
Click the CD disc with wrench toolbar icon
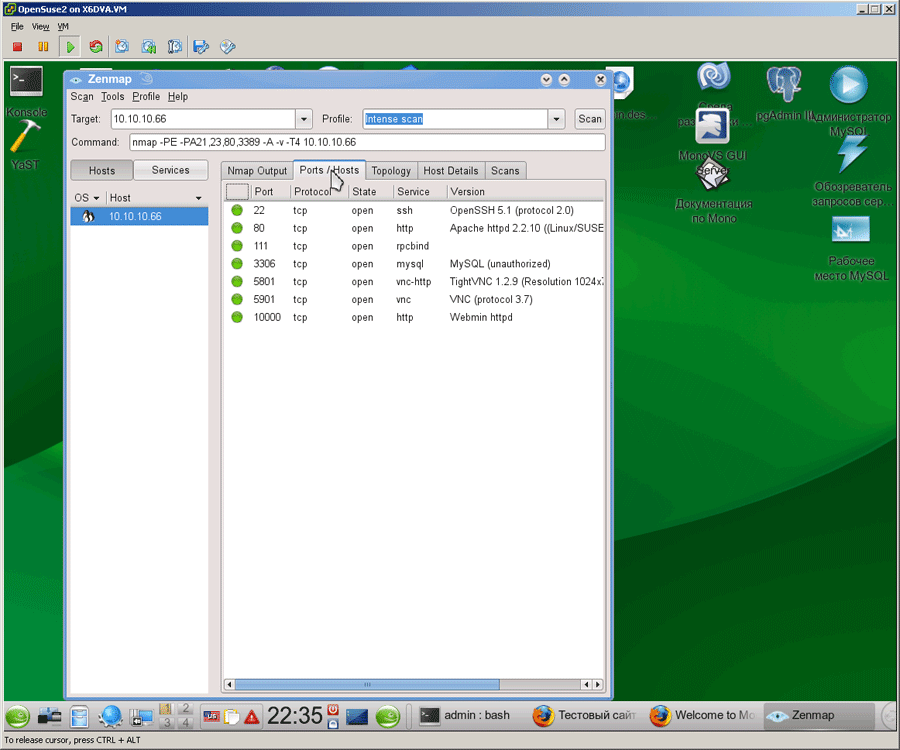tap(228, 46)
